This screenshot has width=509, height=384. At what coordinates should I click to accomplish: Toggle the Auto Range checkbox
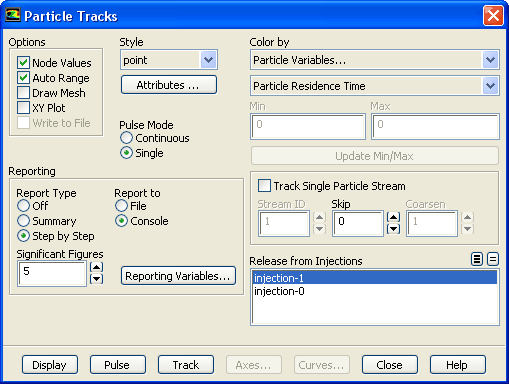pos(23,78)
